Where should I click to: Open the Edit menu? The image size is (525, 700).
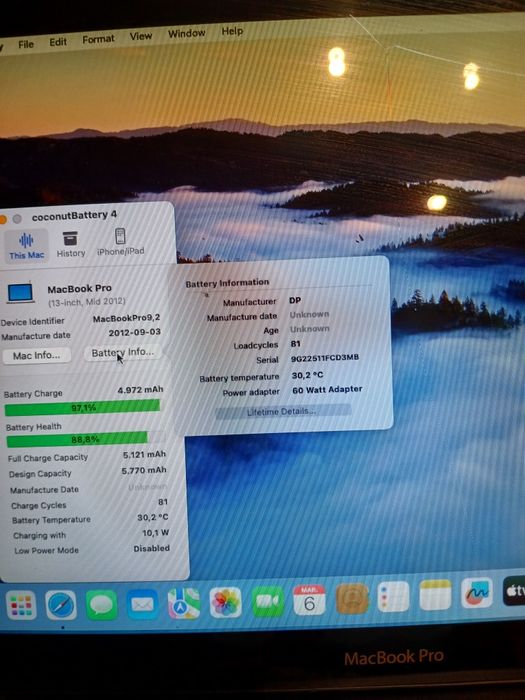coord(58,42)
